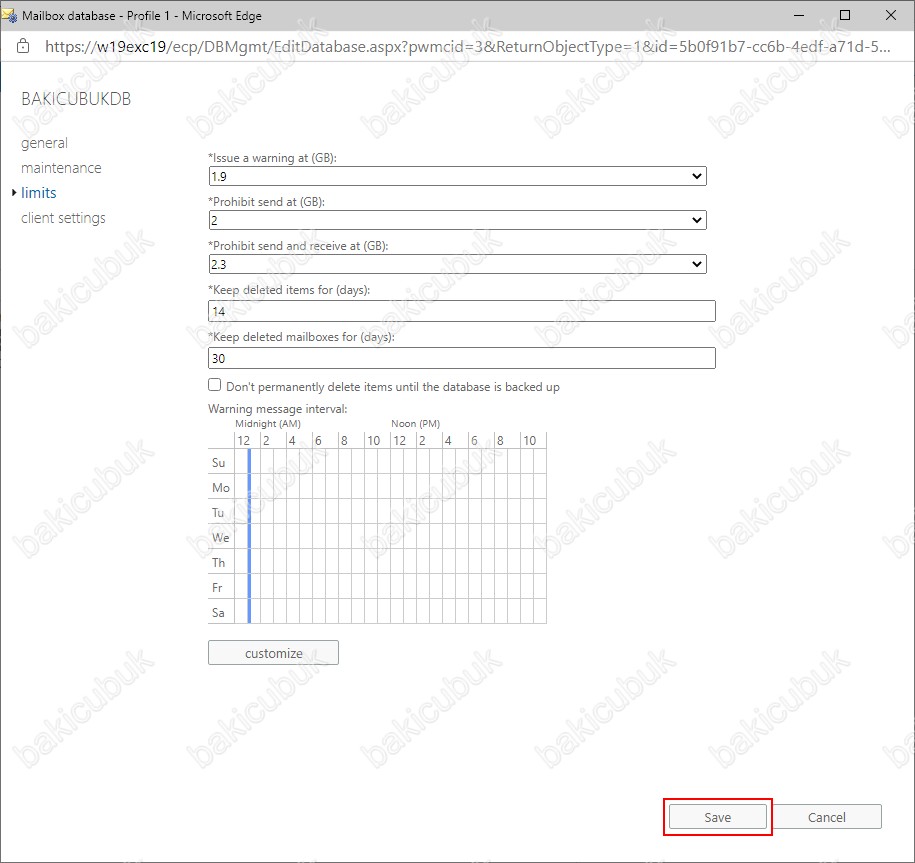
Task: Open the general settings page
Action: (x=44, y=143)
